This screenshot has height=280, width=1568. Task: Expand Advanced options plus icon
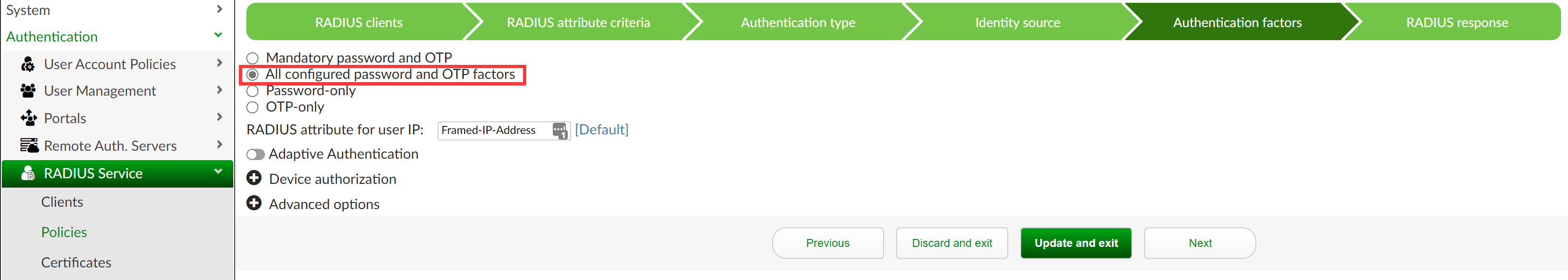tap(254, 203)
